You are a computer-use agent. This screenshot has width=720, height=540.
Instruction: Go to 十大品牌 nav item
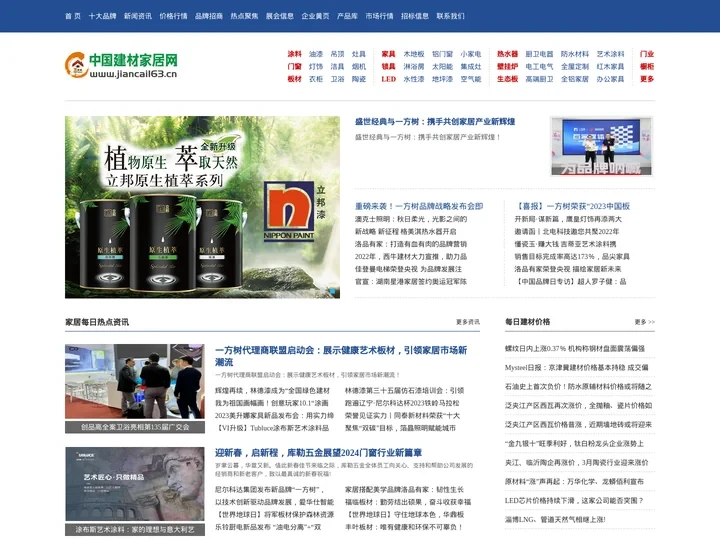(x=102, y=16)
